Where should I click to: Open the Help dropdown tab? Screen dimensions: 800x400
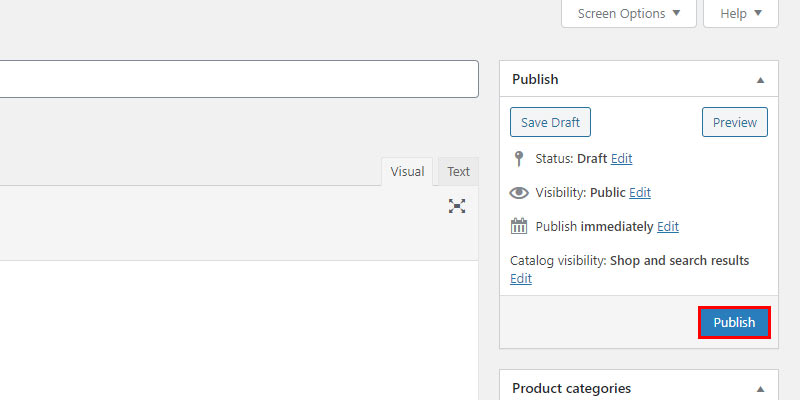[x=741, y=13]
